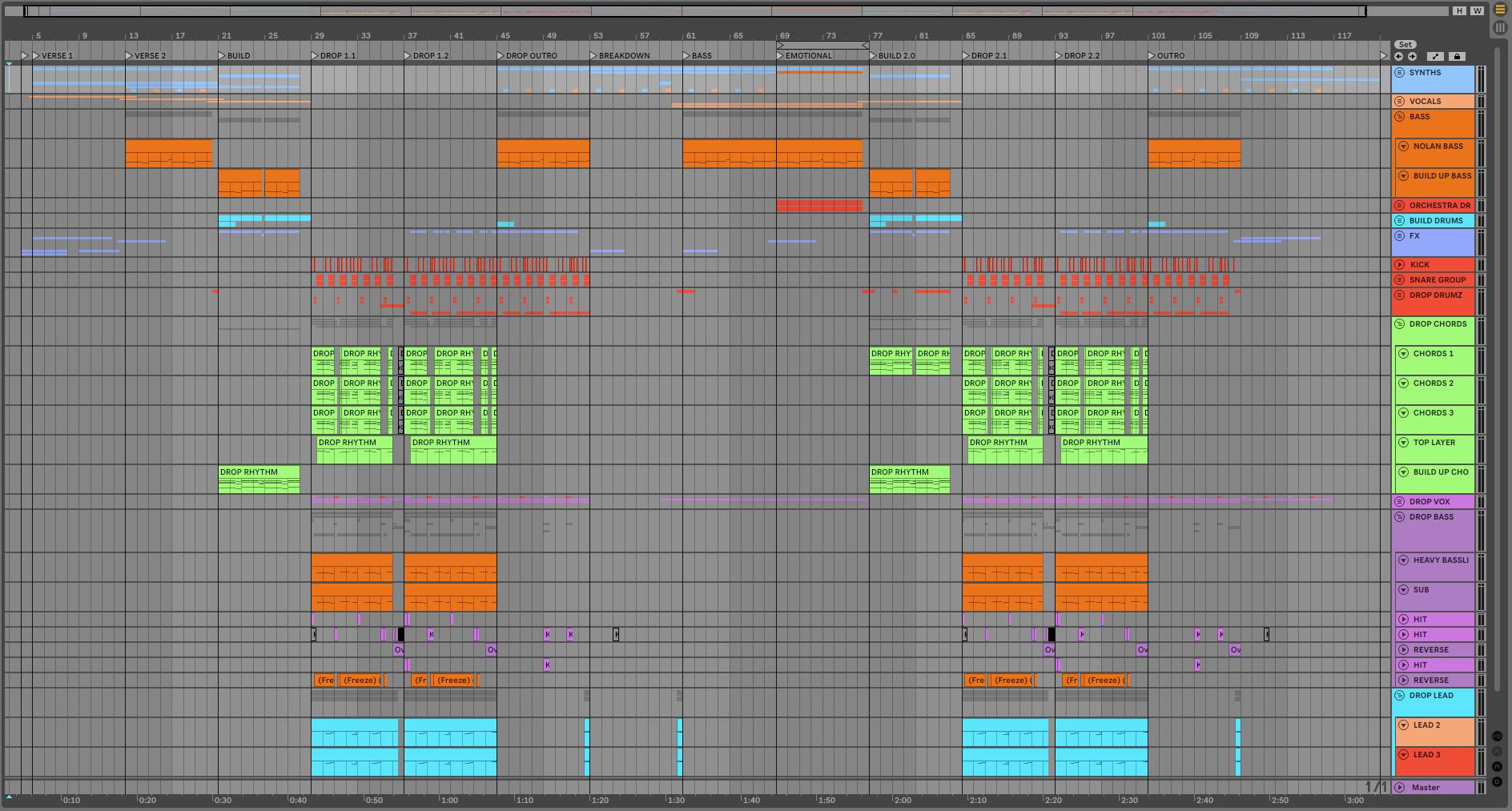Fold the SYNTHS group track icon
This screenshot has height=811, width=1512.
coord(1400,73)
